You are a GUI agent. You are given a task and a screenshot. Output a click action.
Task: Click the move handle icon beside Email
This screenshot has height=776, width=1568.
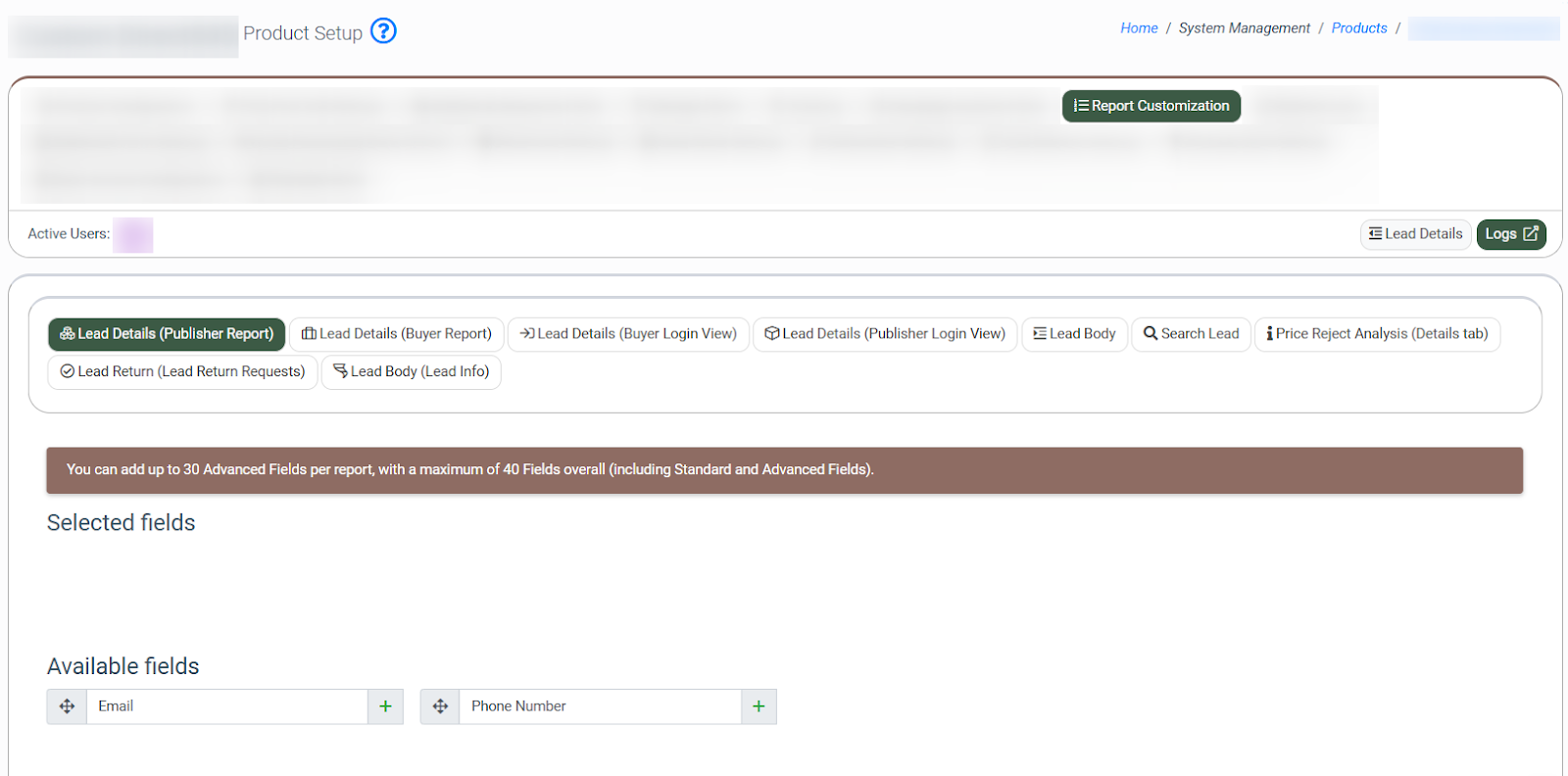point(67,706)
